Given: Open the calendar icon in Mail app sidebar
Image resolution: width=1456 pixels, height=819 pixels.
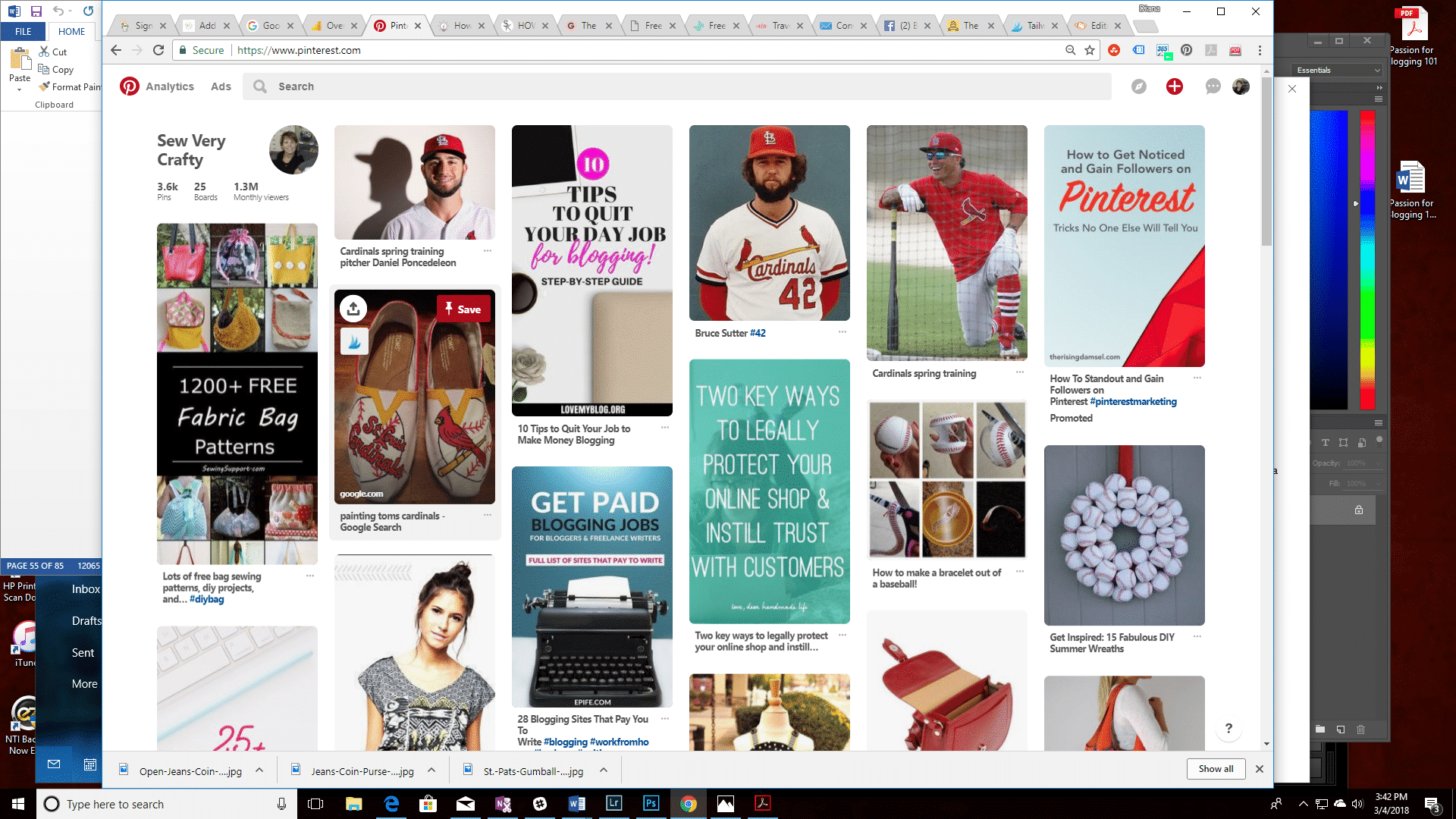Looking at the screenshot, I should (x=90, y=764).
